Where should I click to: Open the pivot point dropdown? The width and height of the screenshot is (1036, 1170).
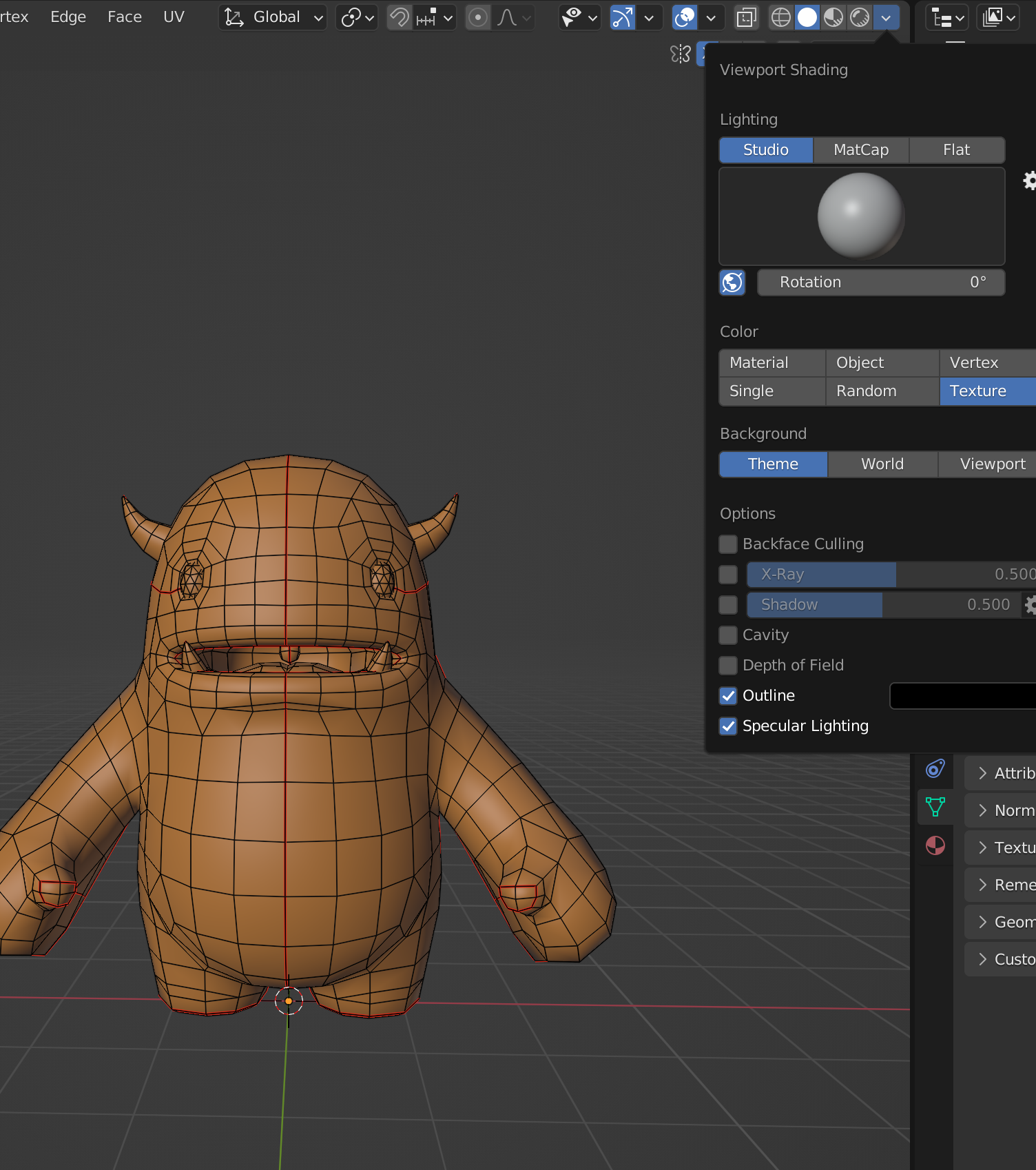pyautogui.click(x=357, y=17)
